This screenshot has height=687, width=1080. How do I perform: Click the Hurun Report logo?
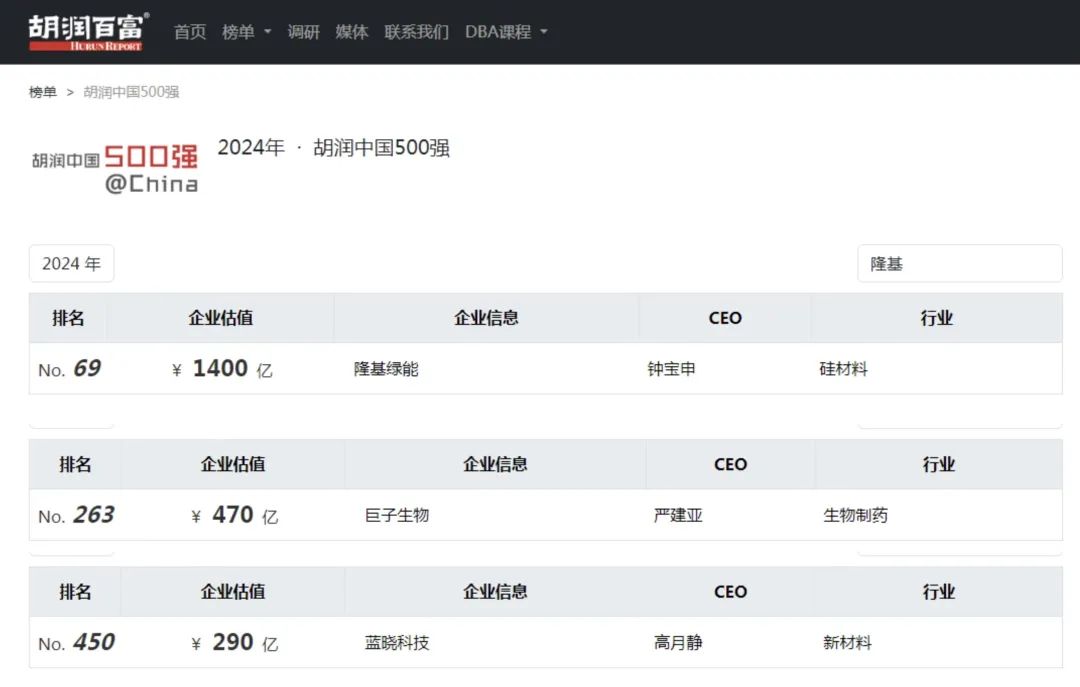[88, 31]
